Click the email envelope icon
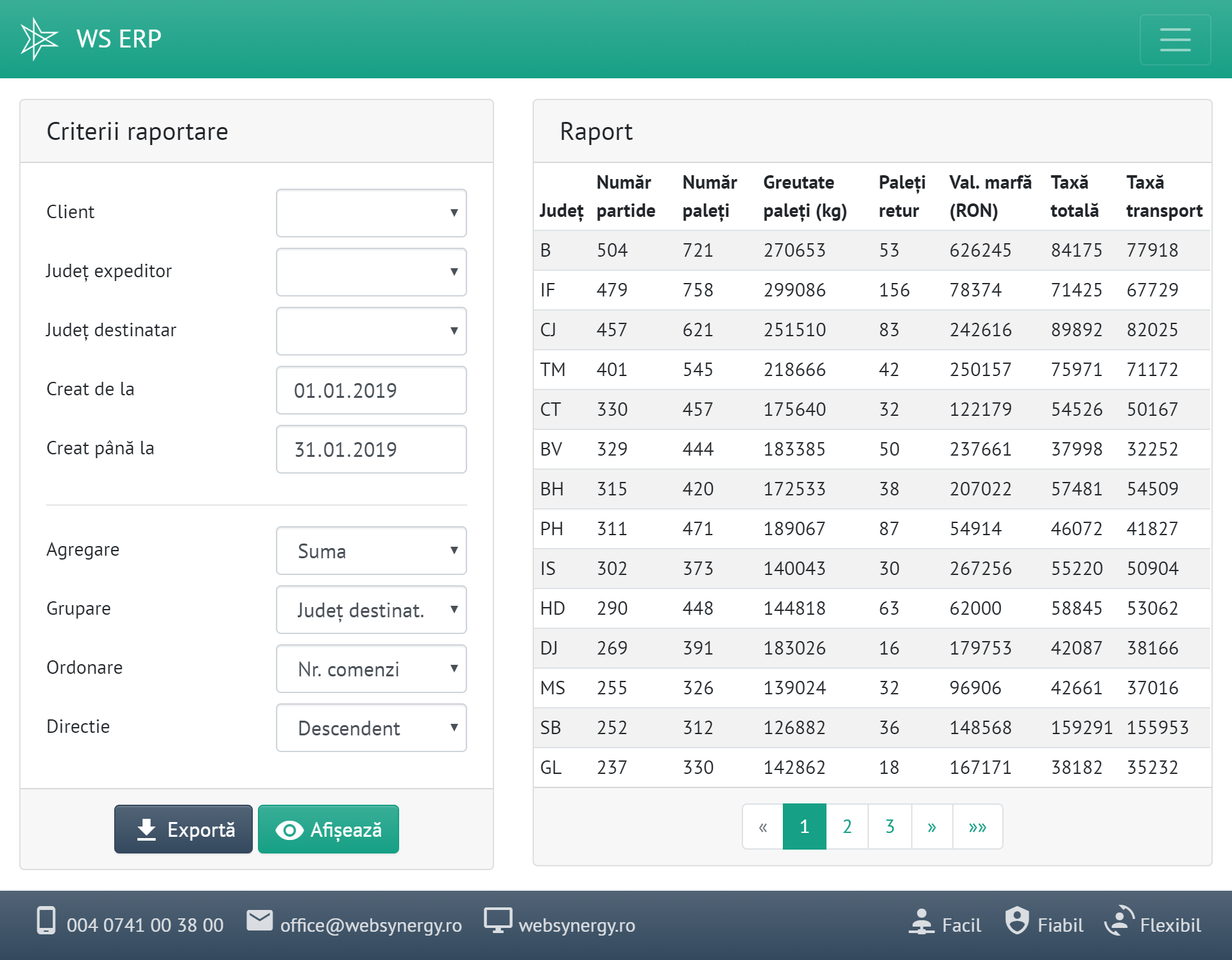 point(260,920)
